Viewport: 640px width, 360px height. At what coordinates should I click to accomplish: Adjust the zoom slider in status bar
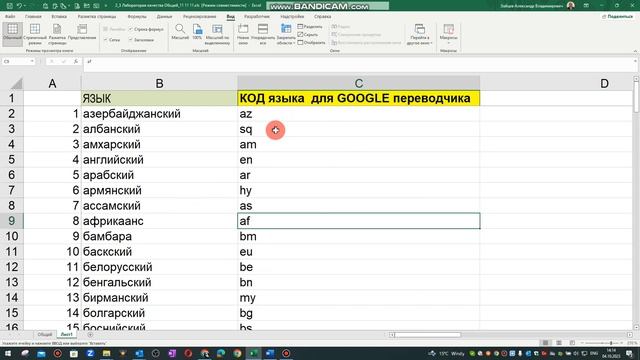pos(611,343)
